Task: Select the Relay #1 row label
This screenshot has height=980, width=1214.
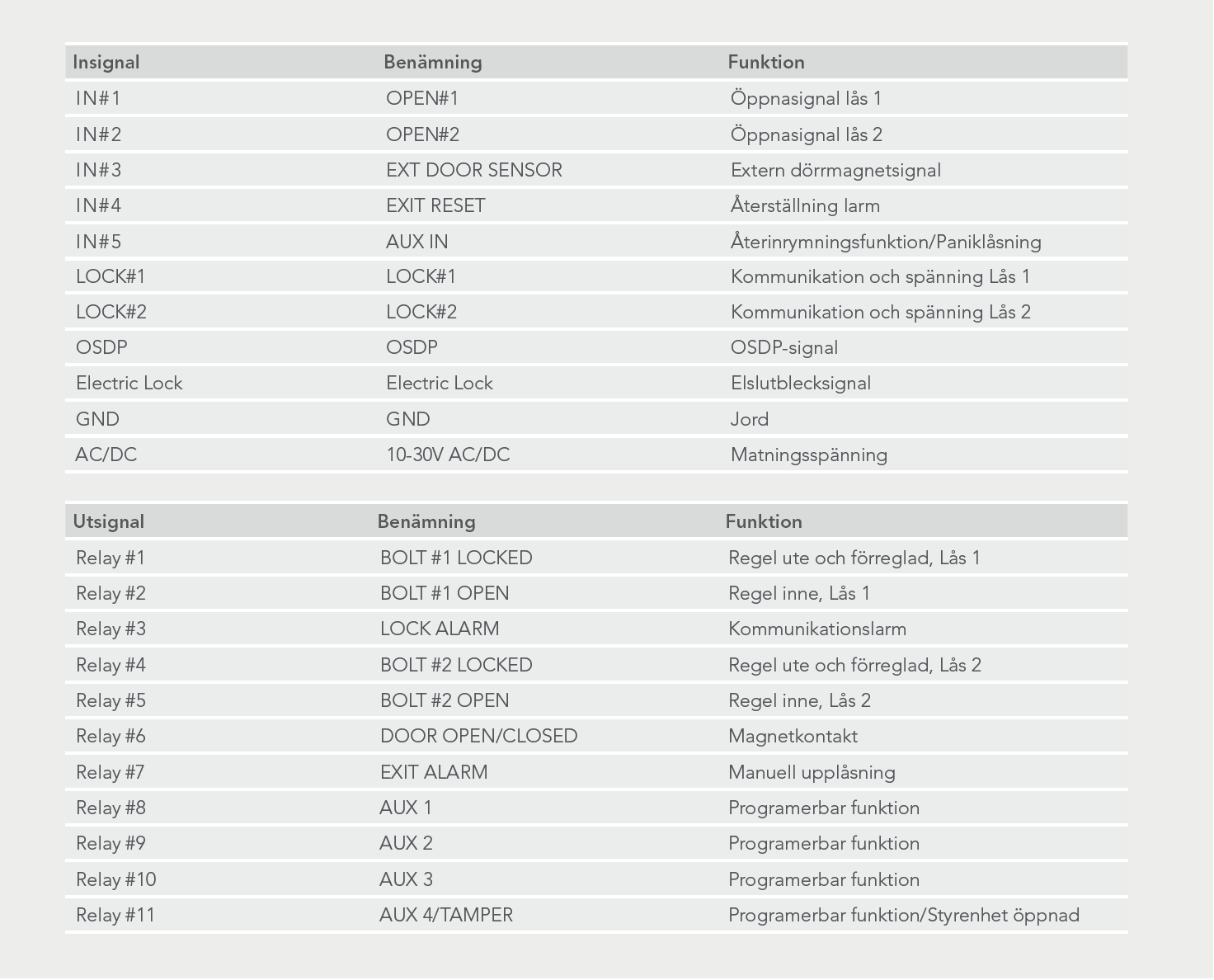Action: coord(111,558)
